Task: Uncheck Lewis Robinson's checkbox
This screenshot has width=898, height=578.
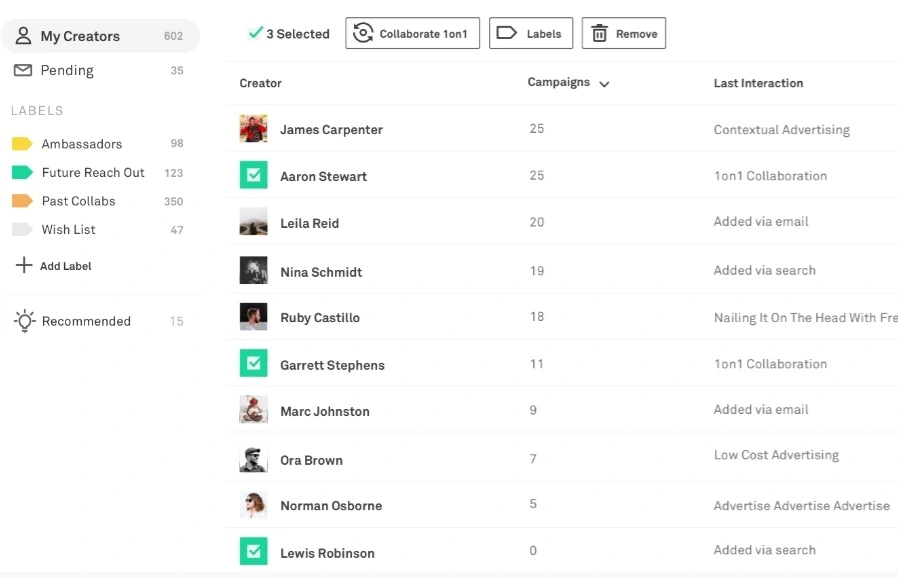Action: (254, 551)
